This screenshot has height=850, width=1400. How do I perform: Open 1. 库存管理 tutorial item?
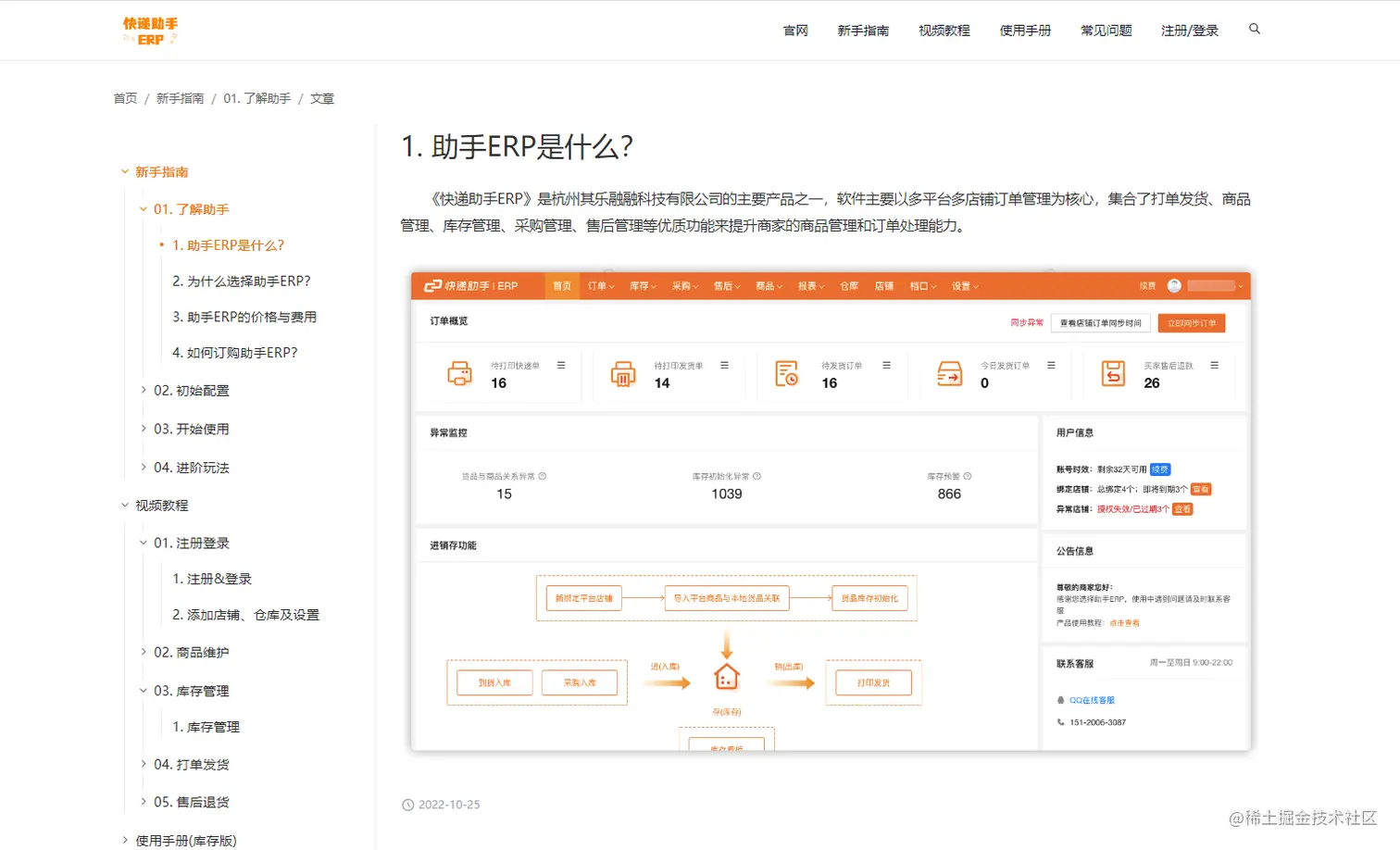pyautogui.click(x=206, y=727)
